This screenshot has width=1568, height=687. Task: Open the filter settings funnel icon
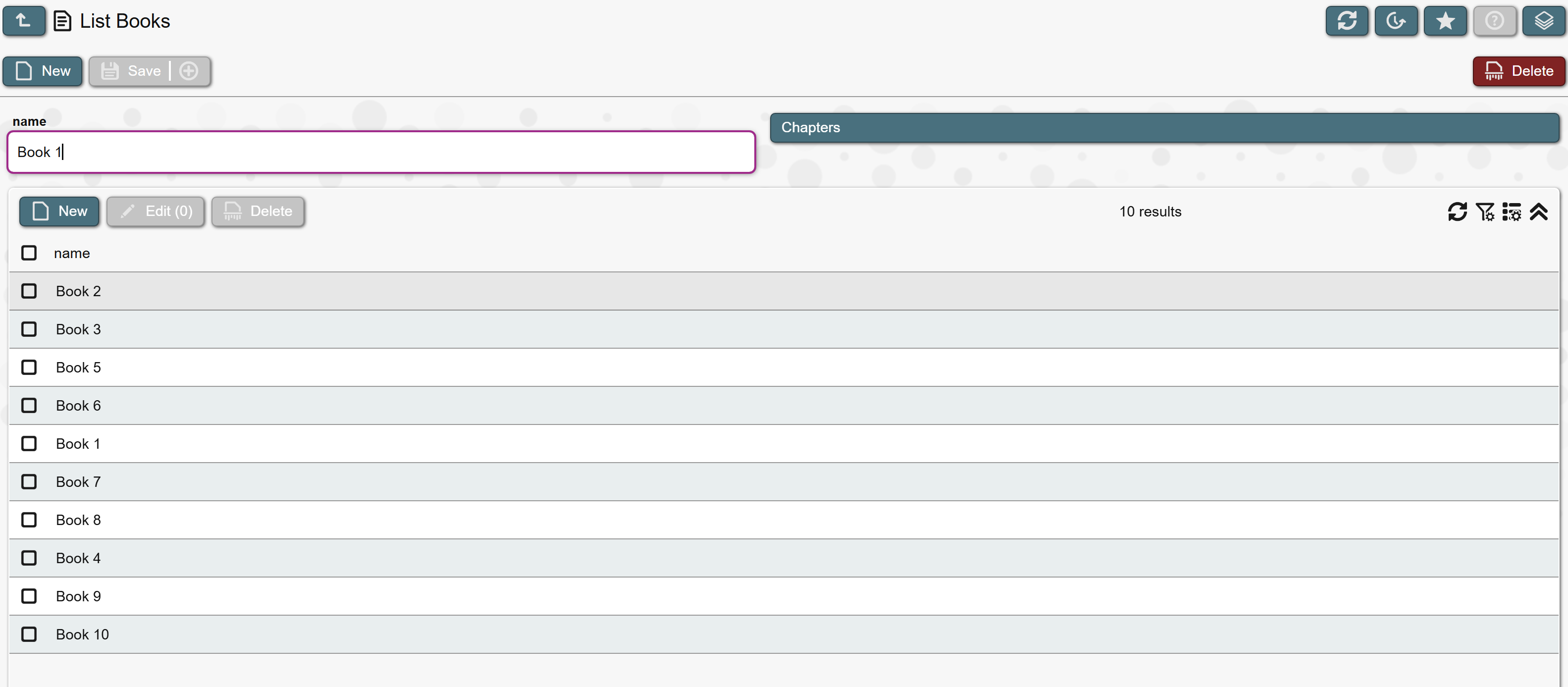pos(1485,212)
